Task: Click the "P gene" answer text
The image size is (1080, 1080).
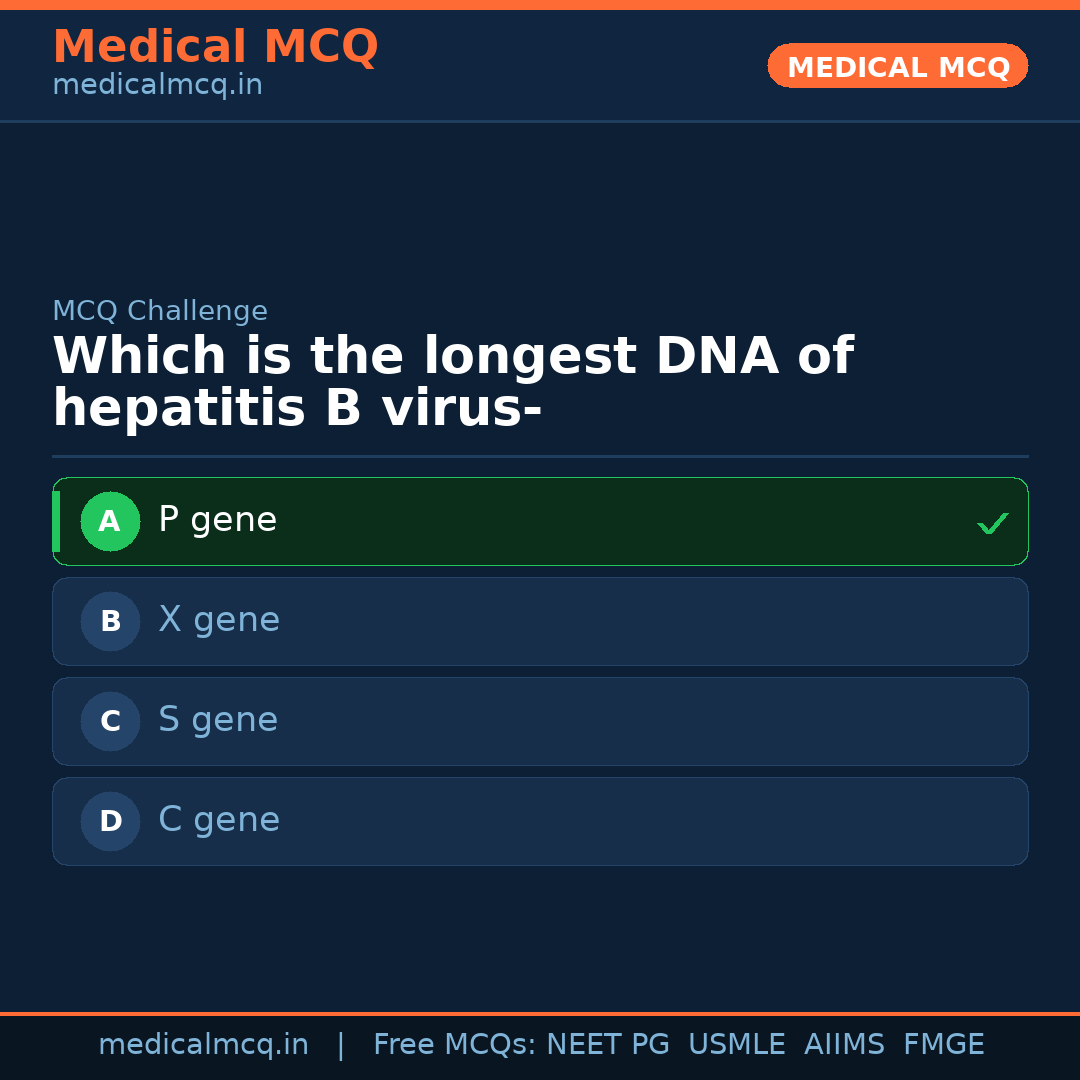Action: [217, 520]
